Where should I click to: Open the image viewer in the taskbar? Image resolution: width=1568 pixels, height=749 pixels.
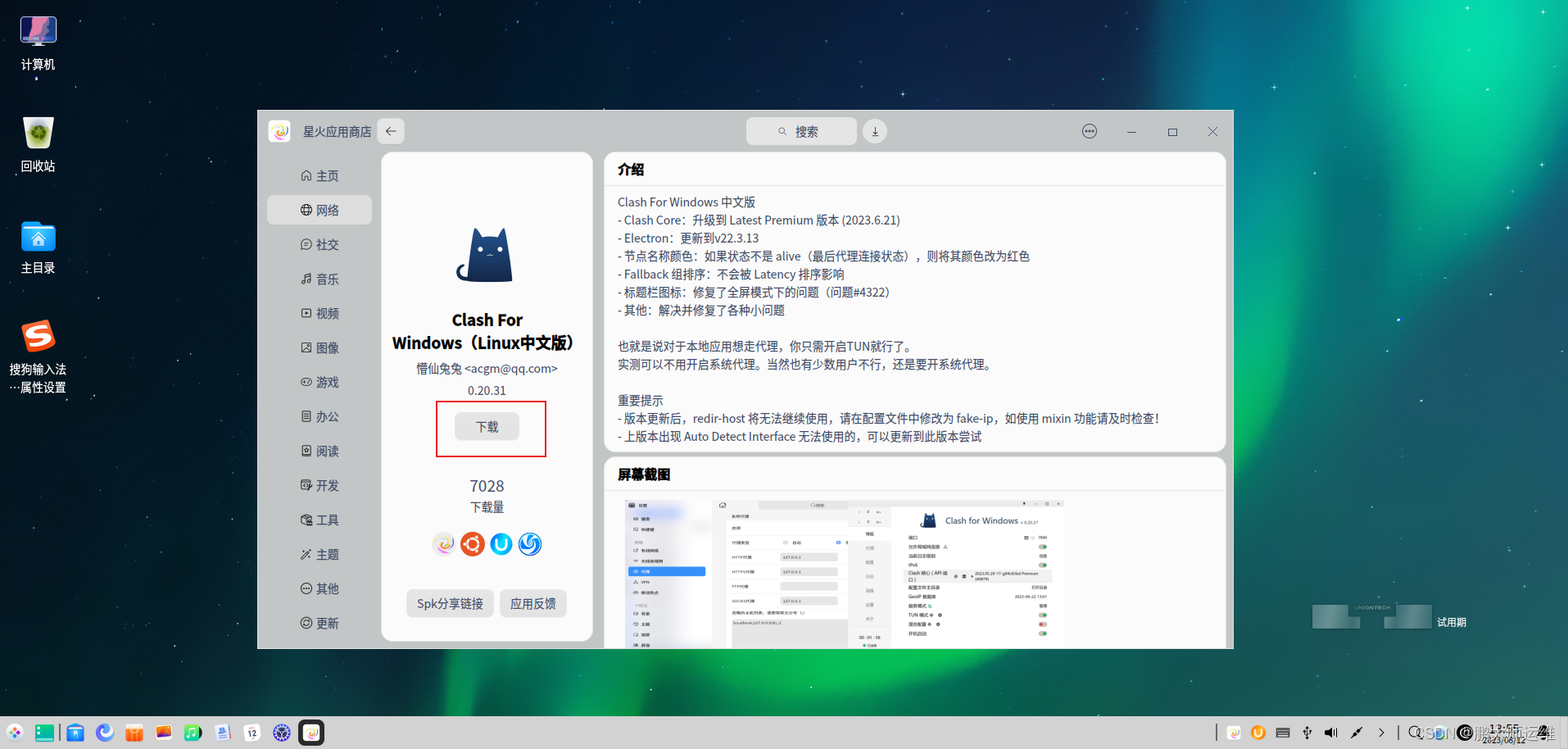tap(164, 733)
